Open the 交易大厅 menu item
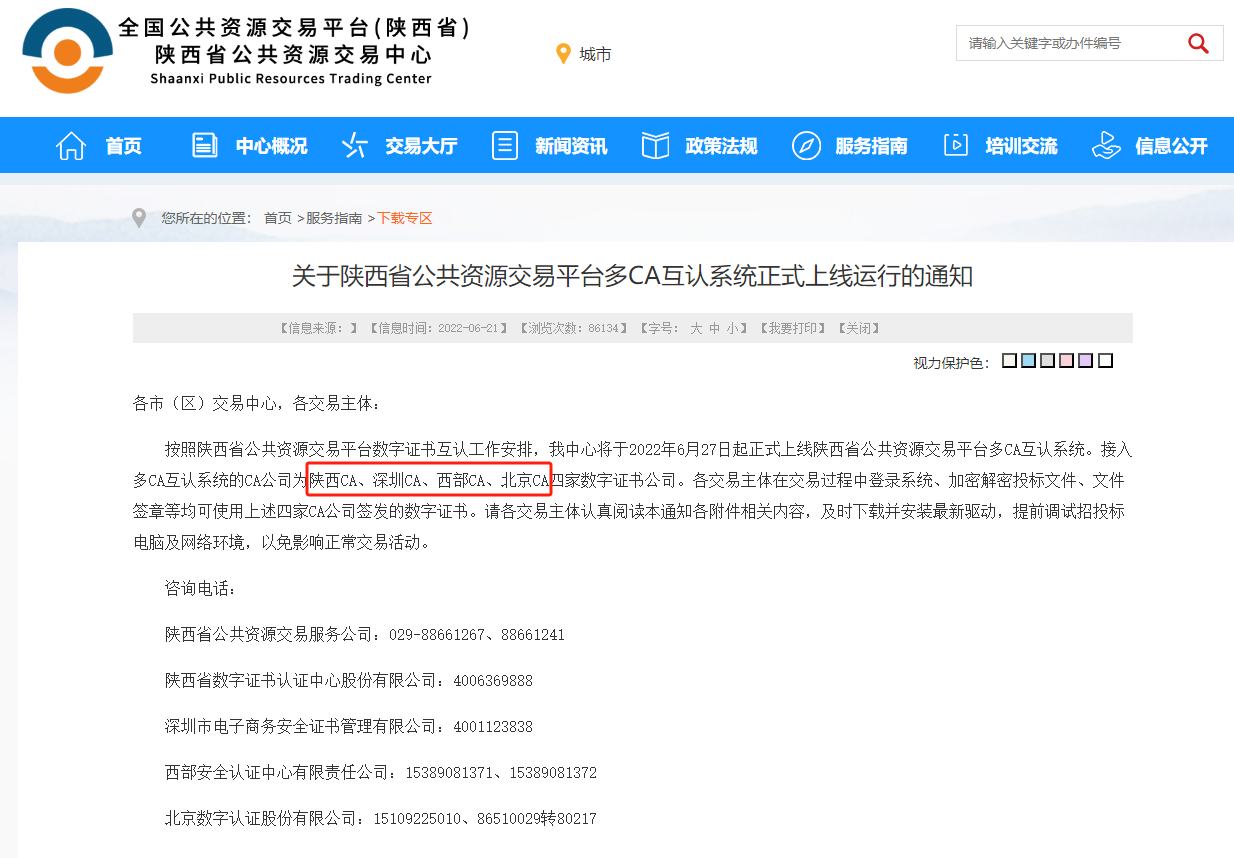 click(421, 146)
